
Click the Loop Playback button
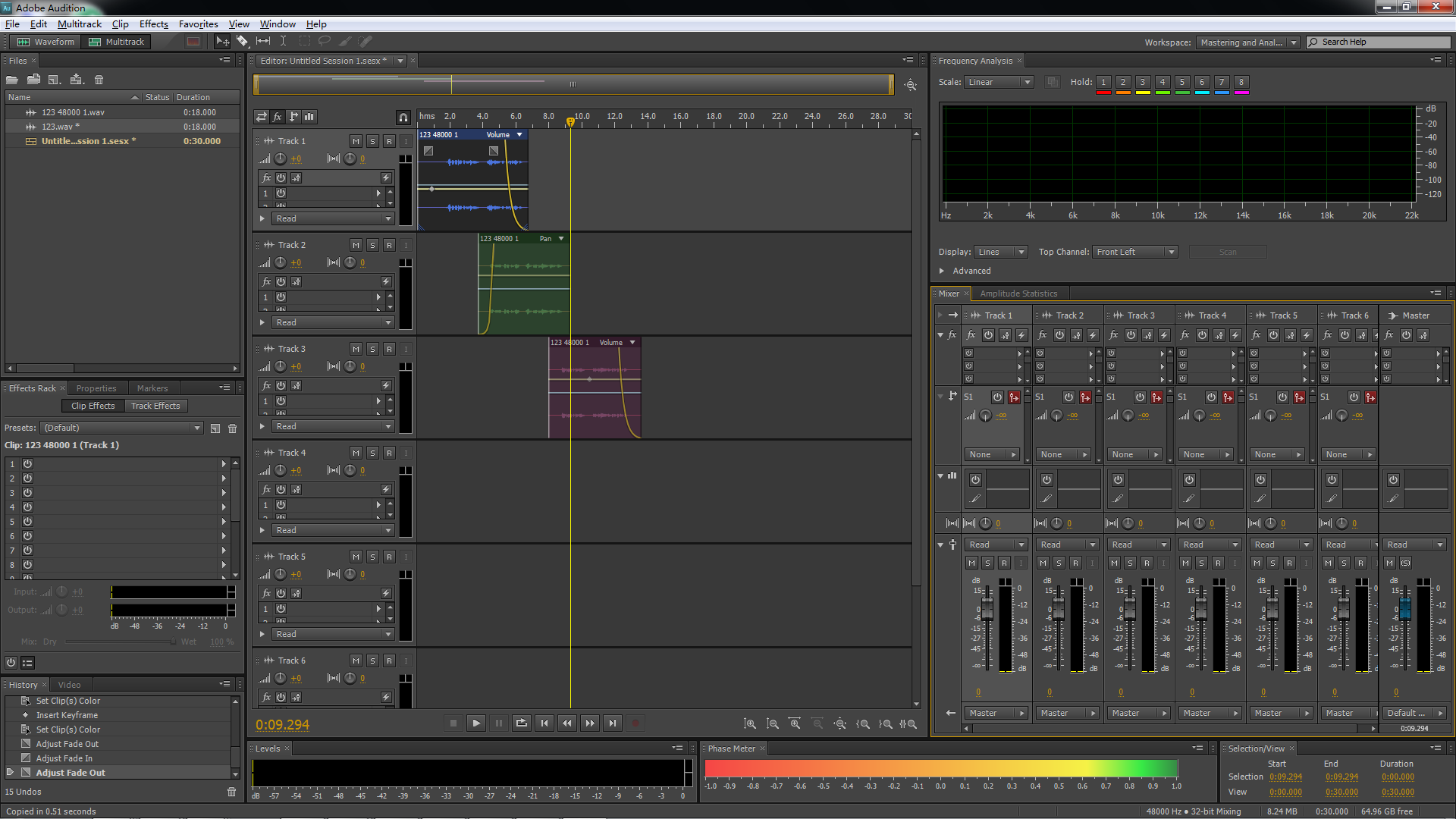521,723
